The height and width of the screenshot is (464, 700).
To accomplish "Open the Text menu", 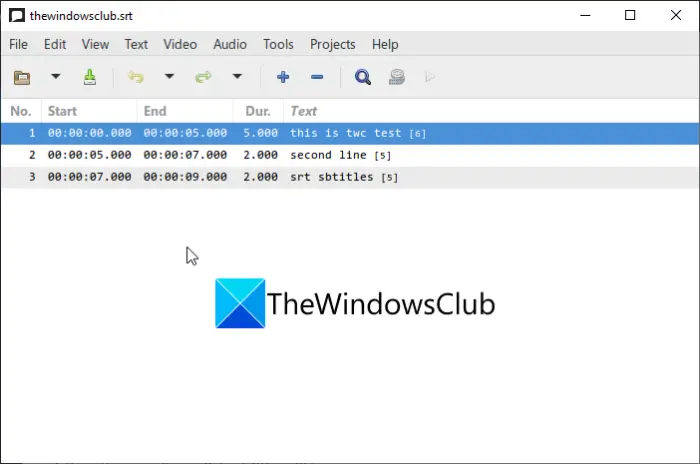I will 136,44.
